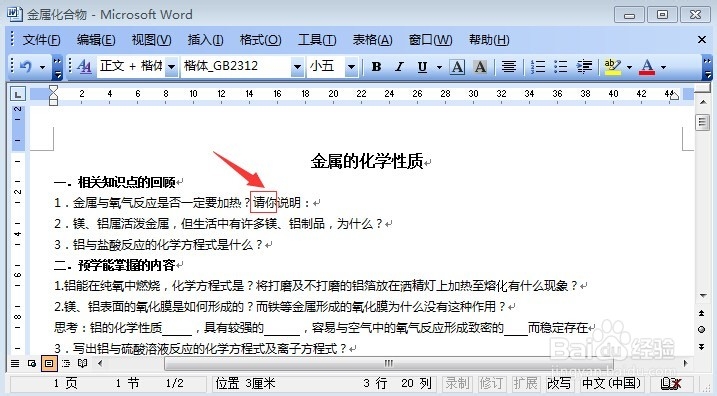
Task: Expand the font name dropdown 楷体_GB2312
Action: (x=297, y=67)
